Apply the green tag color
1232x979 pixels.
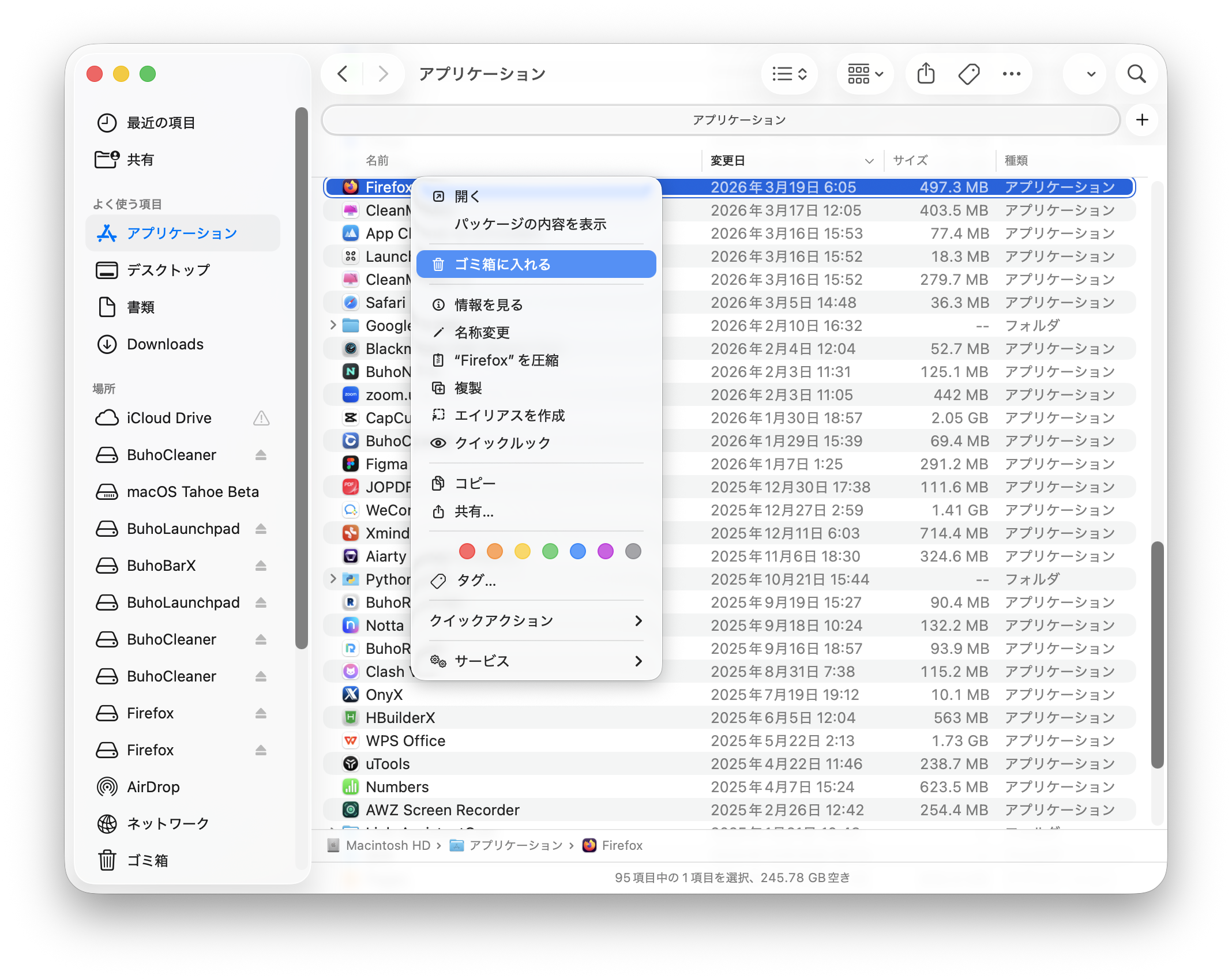pyautogui.click(x=550, y=552)
